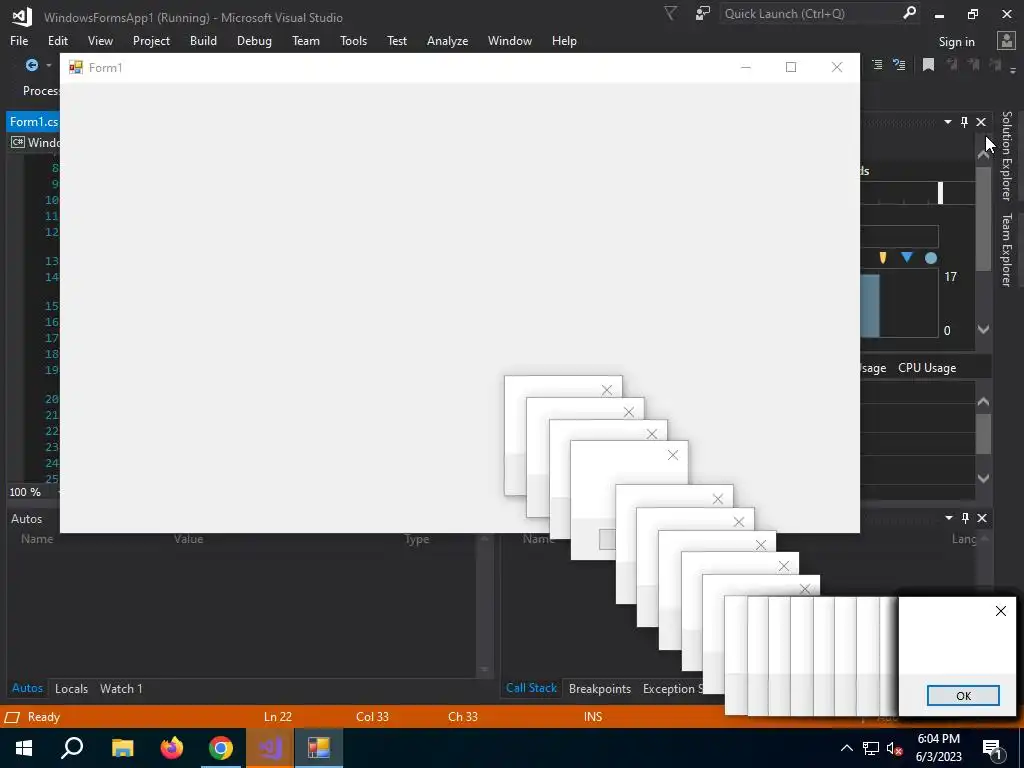1024x768 pixels.
Task: Open the Test menu
Action: tap(396, 40)
